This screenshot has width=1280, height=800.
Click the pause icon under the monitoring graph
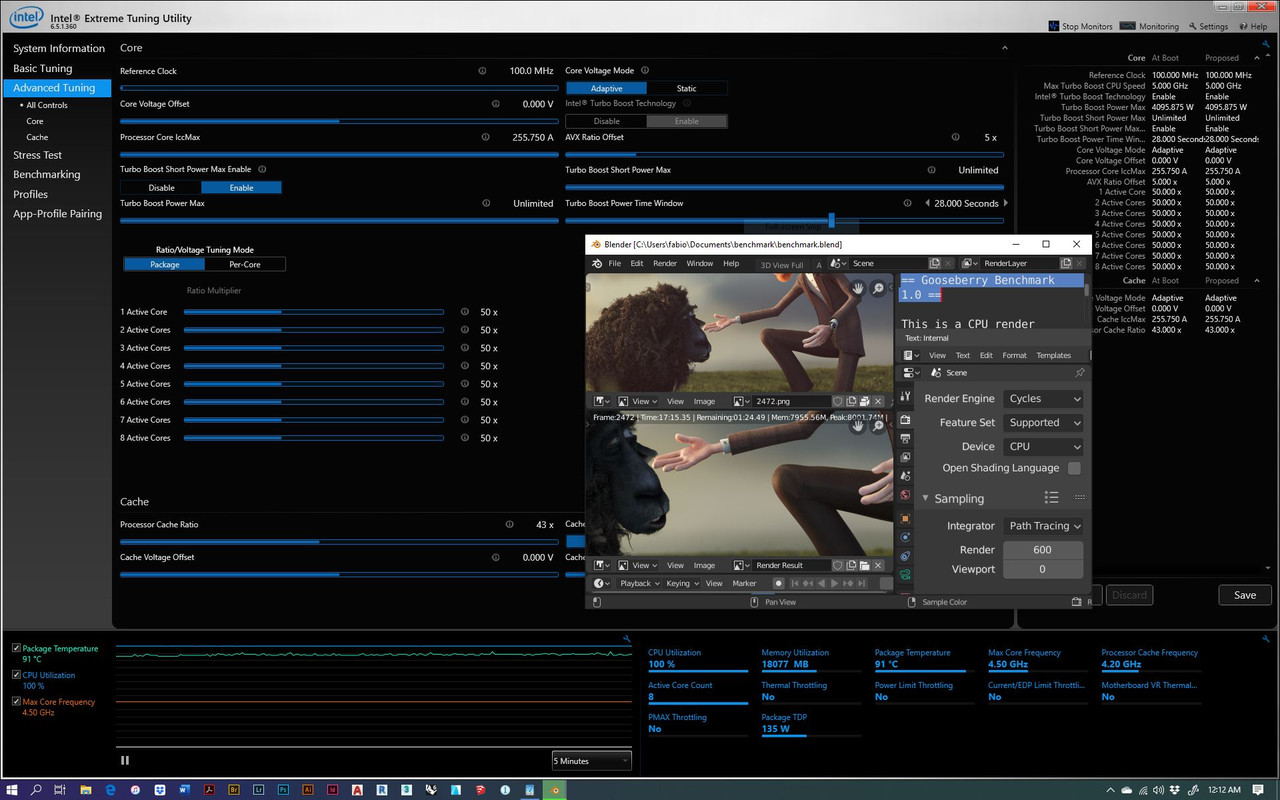125,760
